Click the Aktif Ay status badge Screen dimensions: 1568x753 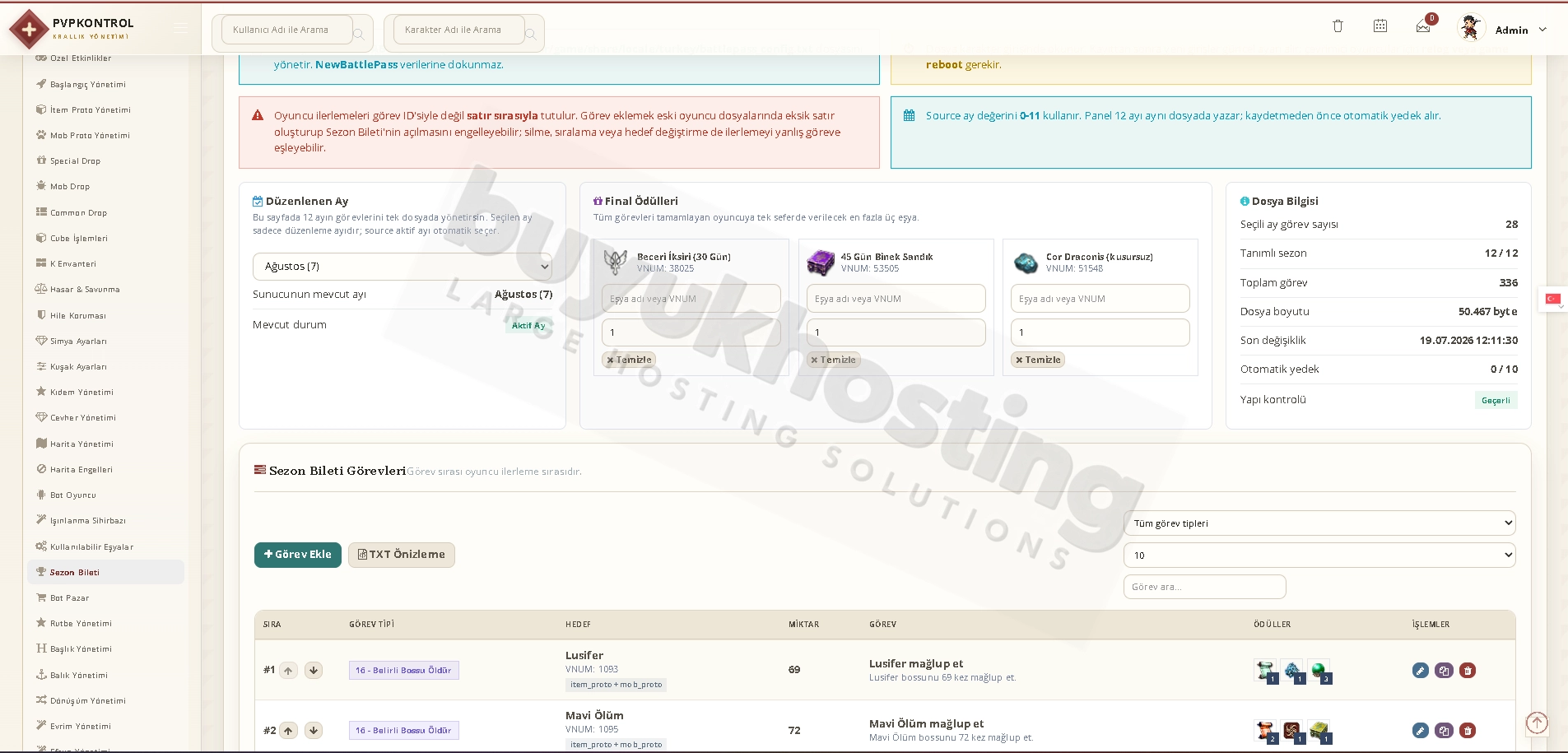pyautogui.click(x=528, y=326)
